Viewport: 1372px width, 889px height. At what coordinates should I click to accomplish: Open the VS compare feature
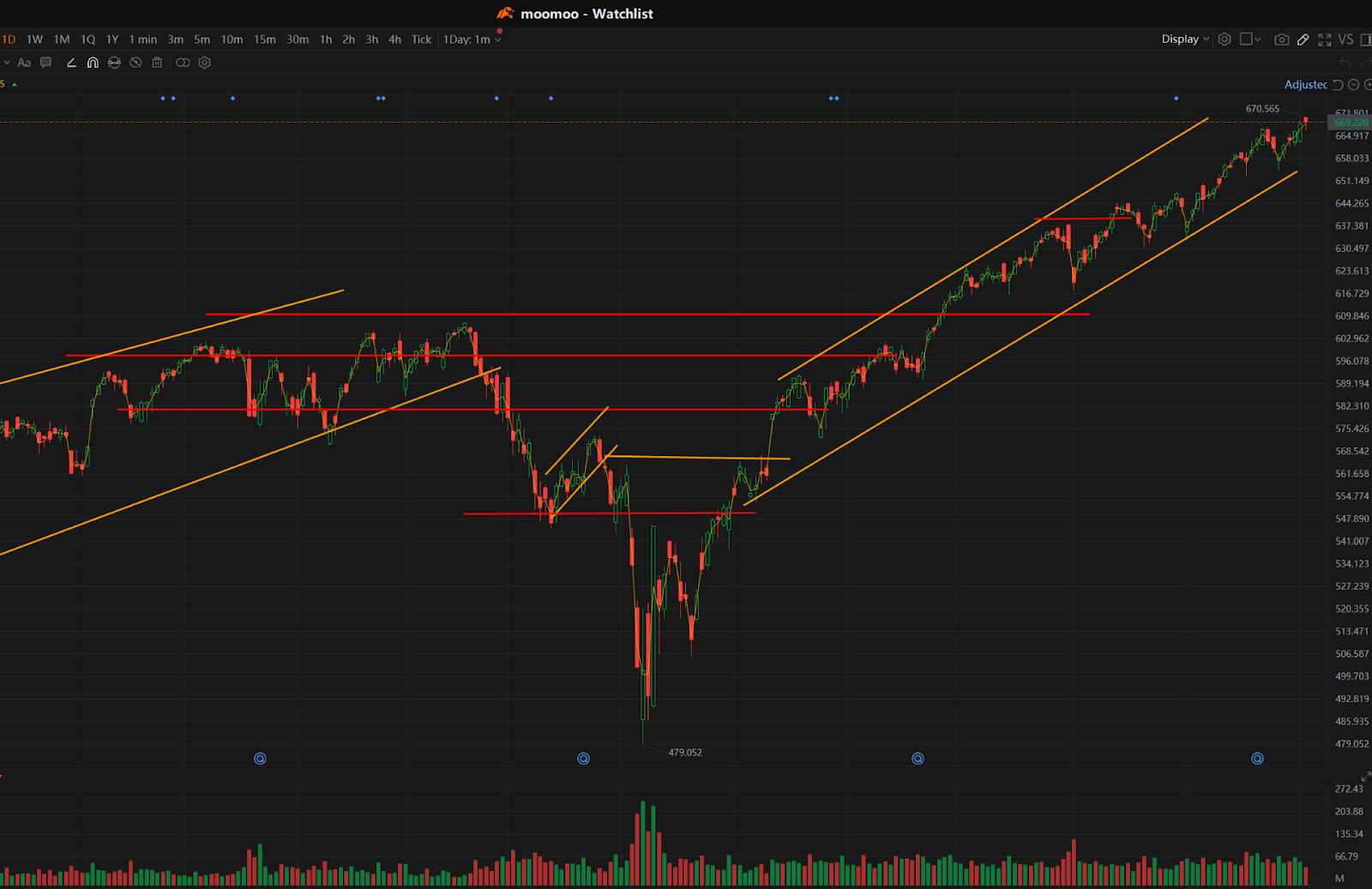click(1345, 39)
